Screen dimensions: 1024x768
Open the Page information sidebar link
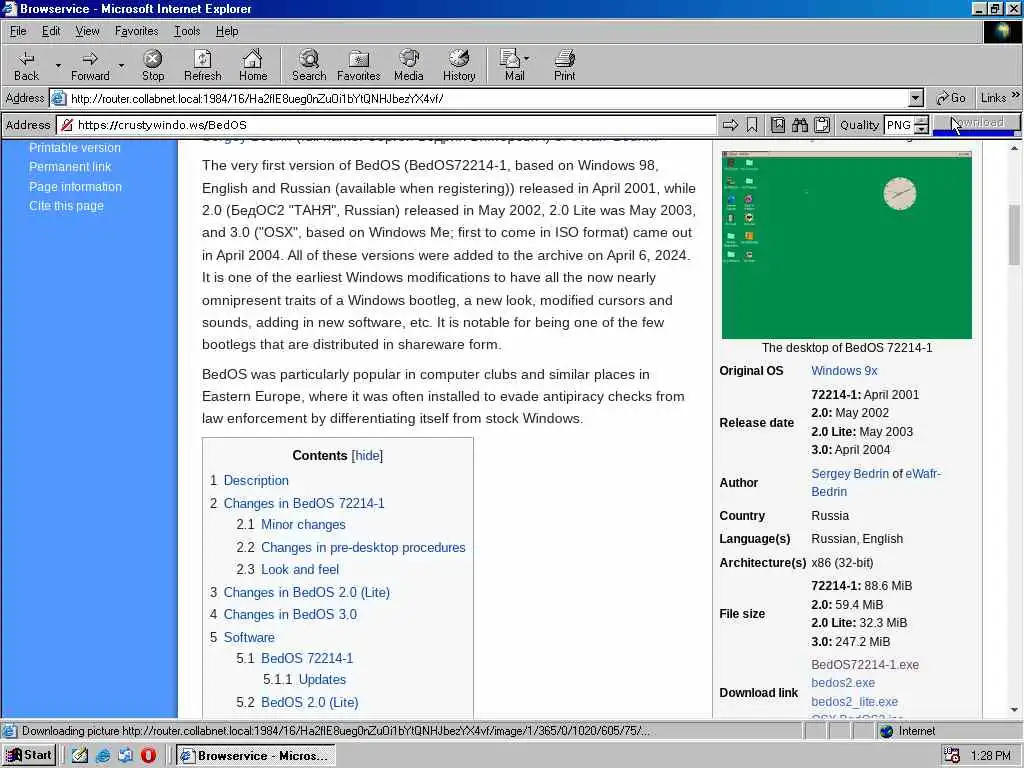75,187
